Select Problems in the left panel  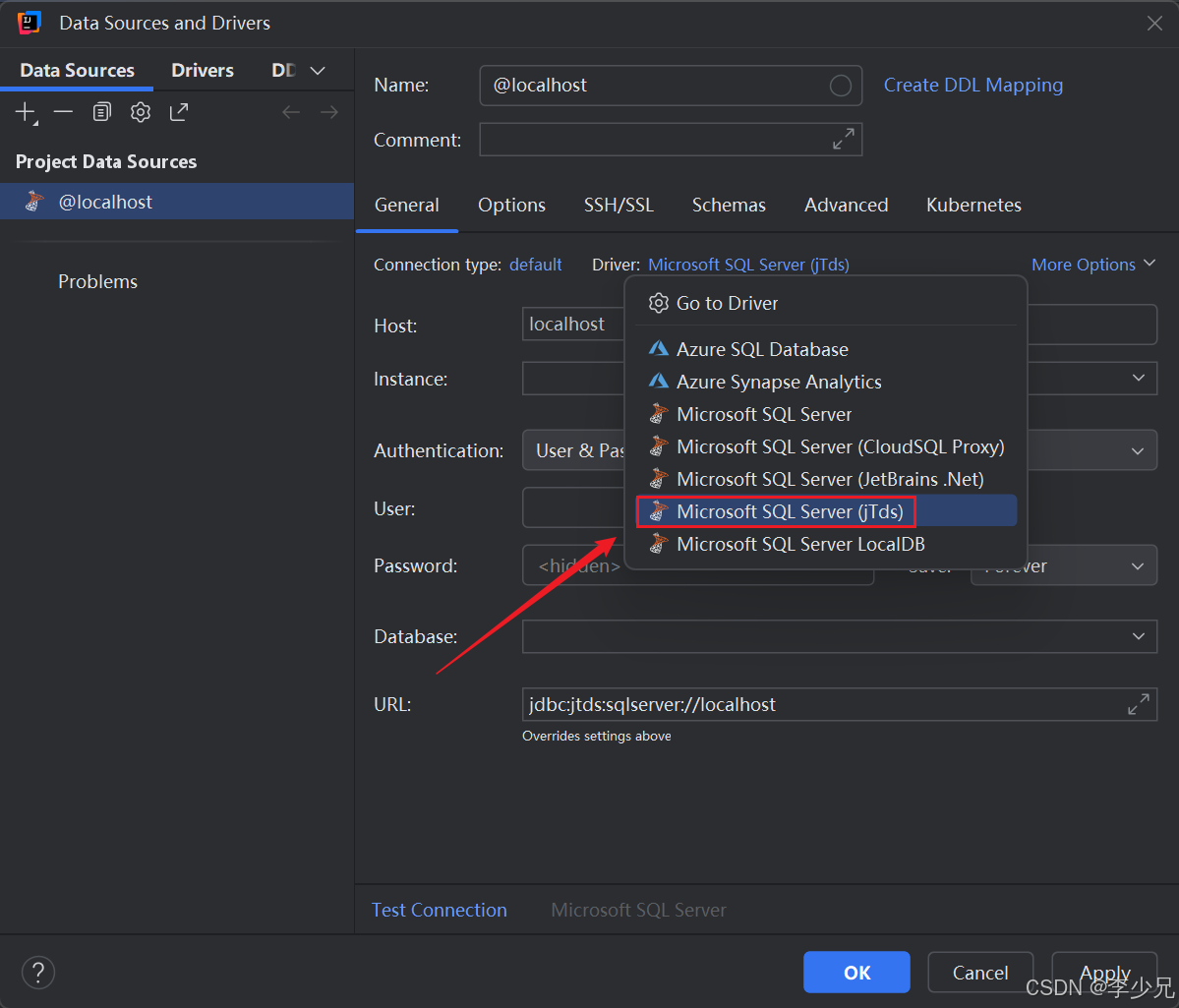97,281
